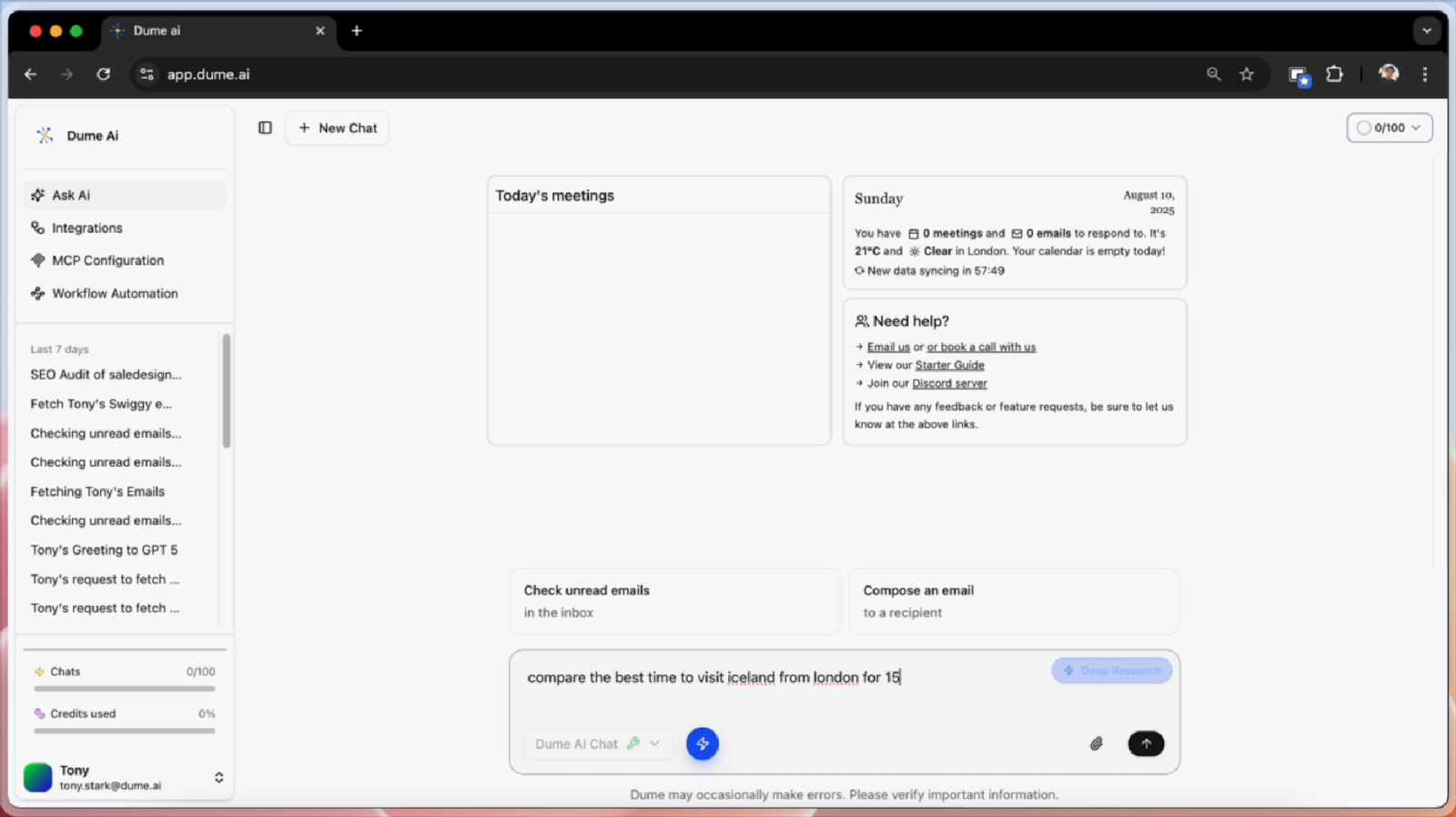Open the Dume AI Chat model dropdown
The image size is (1456, 817).
[598, 744]
